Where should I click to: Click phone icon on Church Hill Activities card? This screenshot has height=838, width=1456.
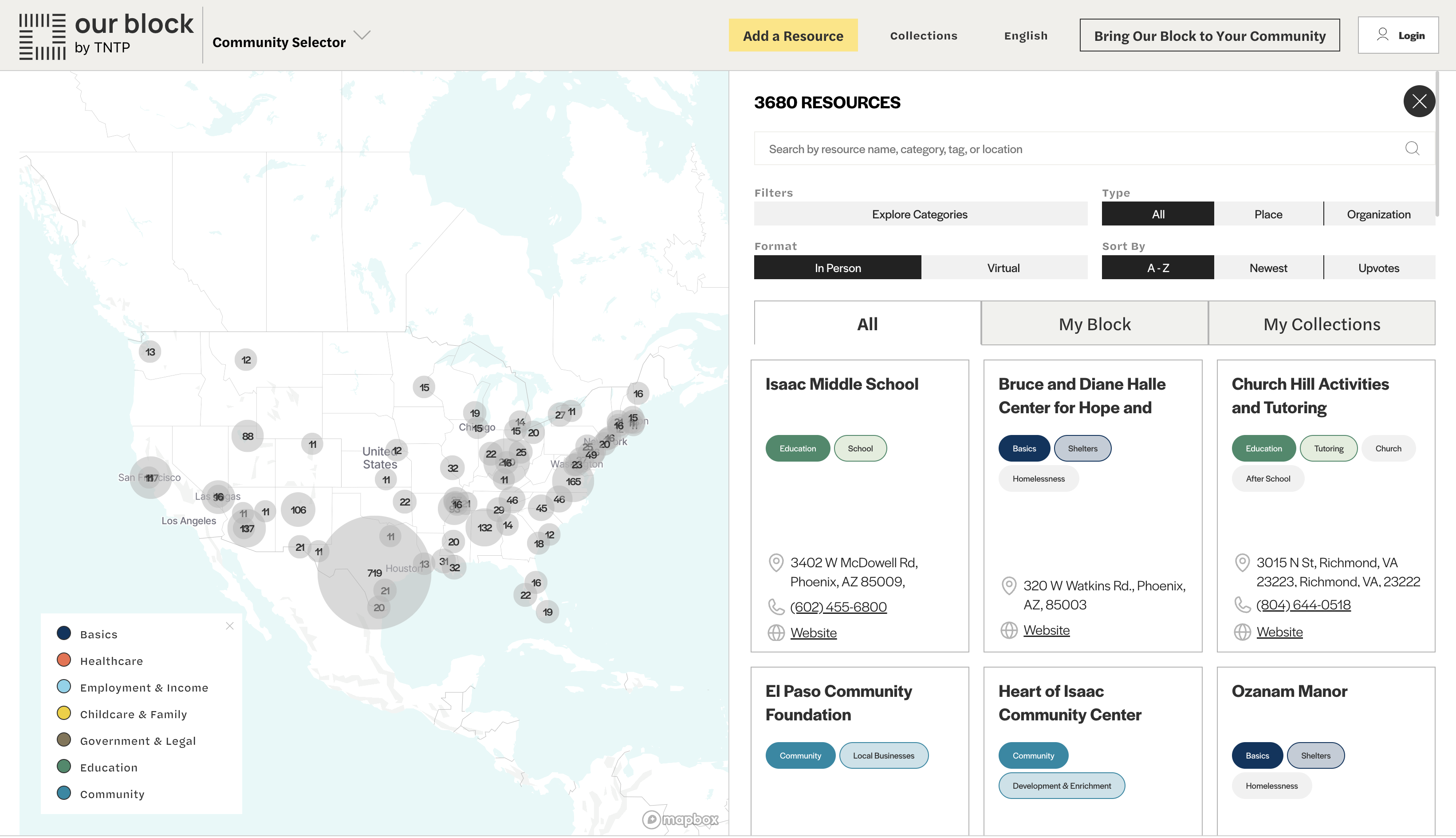point(1242,605)
